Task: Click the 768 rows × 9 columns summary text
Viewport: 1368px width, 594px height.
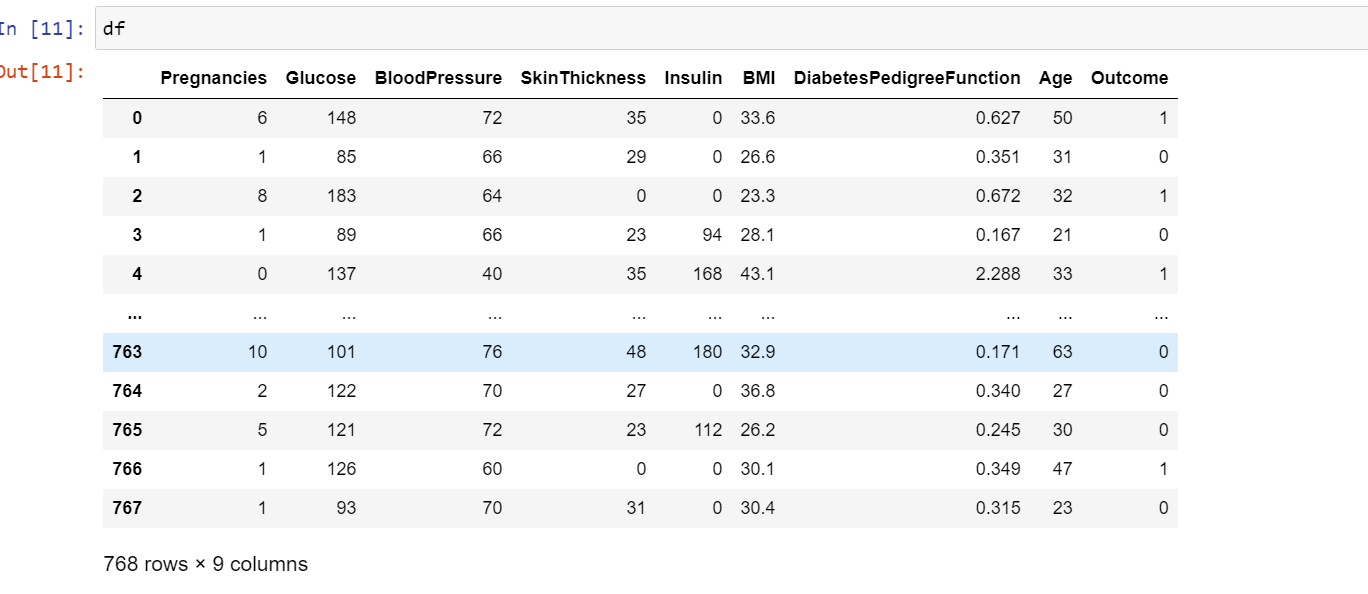Action: coord(206,564)
